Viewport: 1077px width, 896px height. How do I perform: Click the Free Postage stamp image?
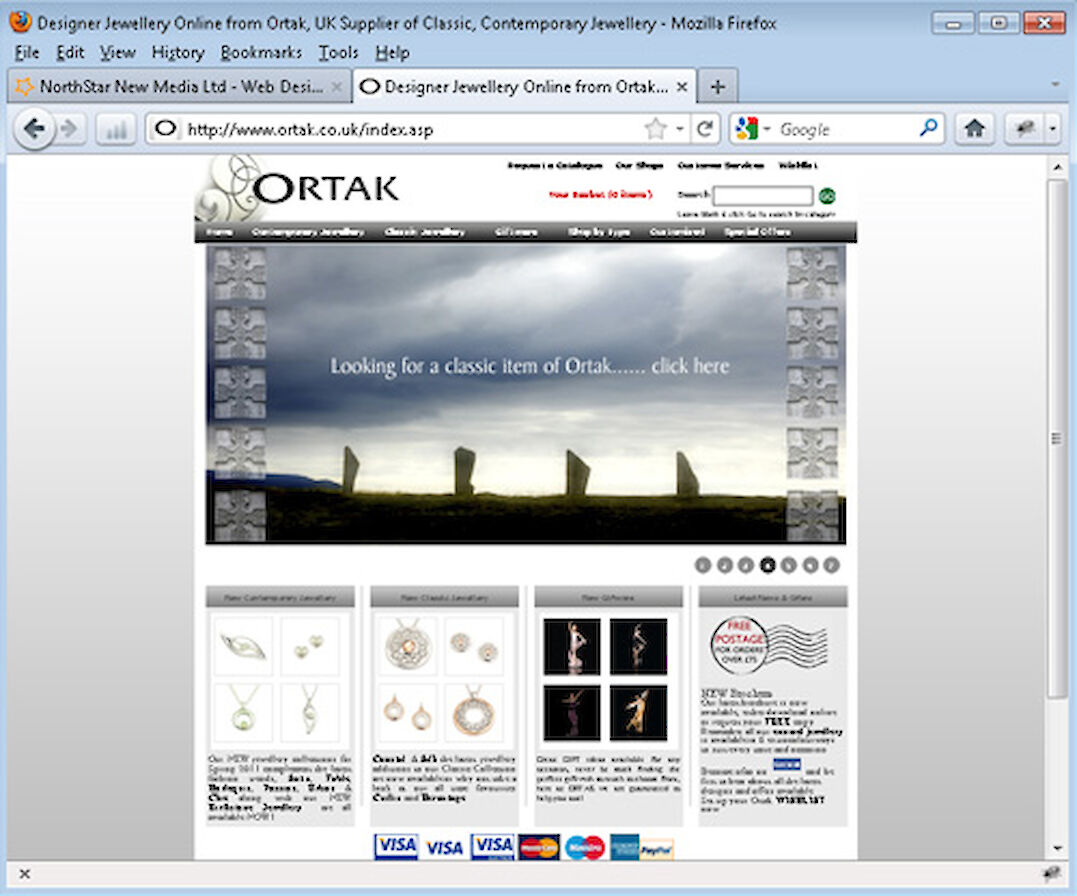pos(769,645)
